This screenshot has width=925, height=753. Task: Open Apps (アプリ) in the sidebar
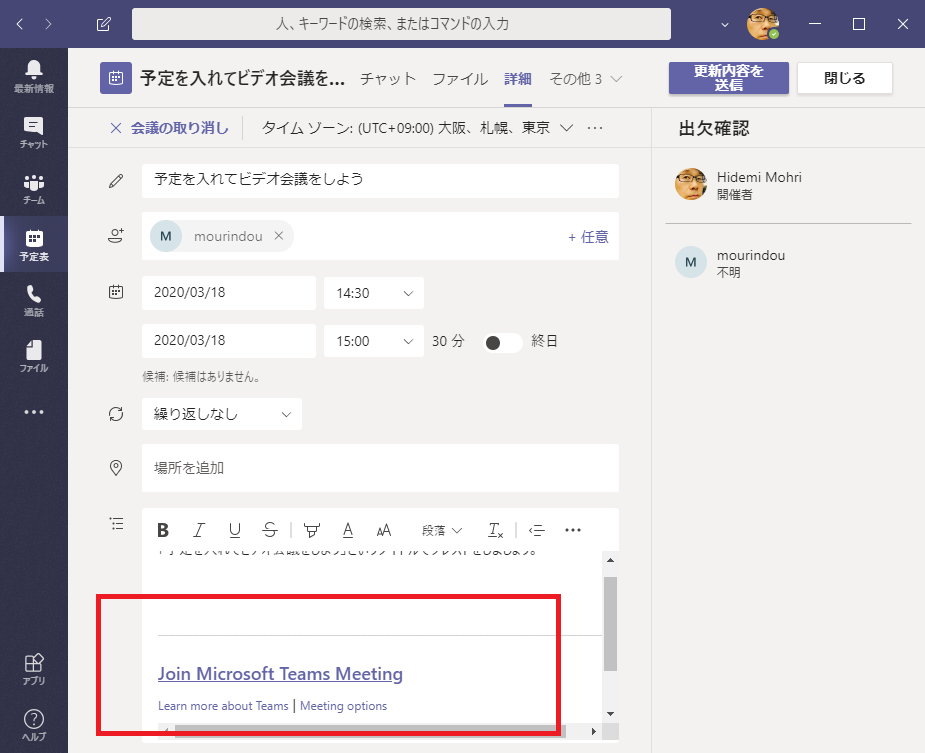[34, 668]
